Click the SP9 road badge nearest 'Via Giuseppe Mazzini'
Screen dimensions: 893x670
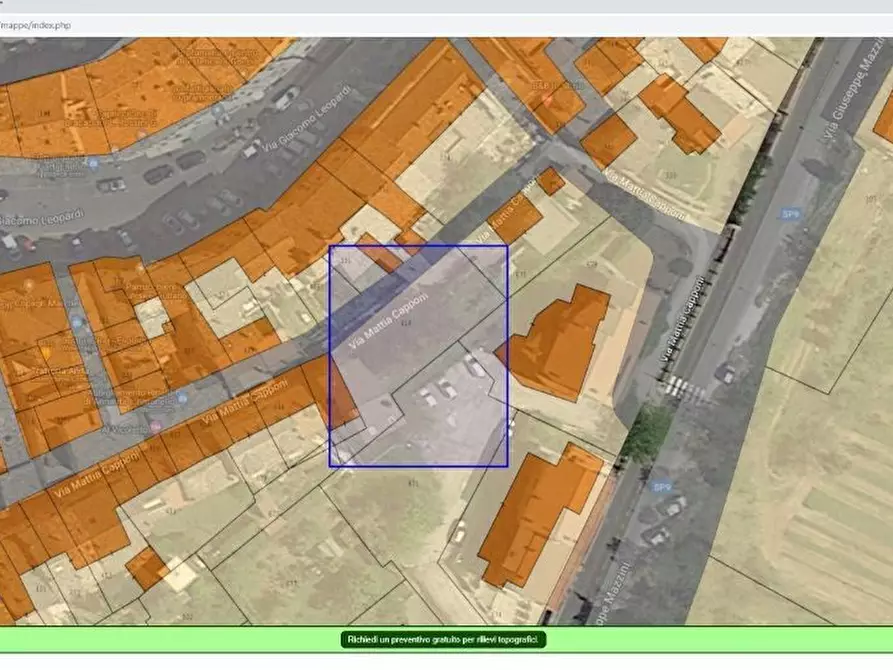(790, 214)
